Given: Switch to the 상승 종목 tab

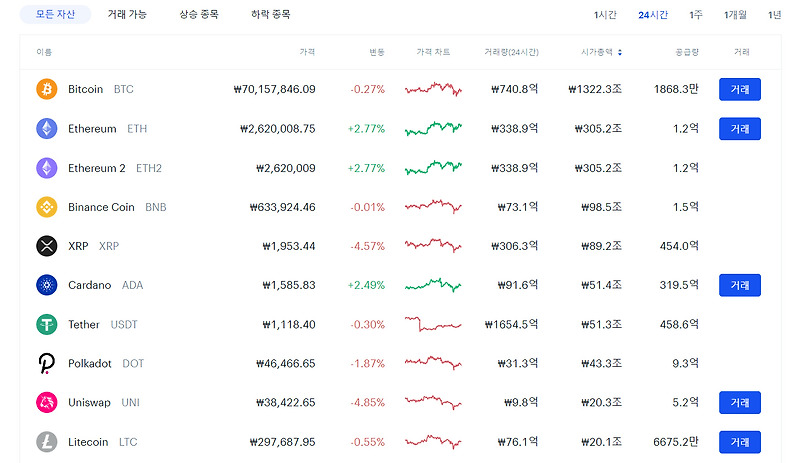Looking at the screenshot, I should [200, 15].
